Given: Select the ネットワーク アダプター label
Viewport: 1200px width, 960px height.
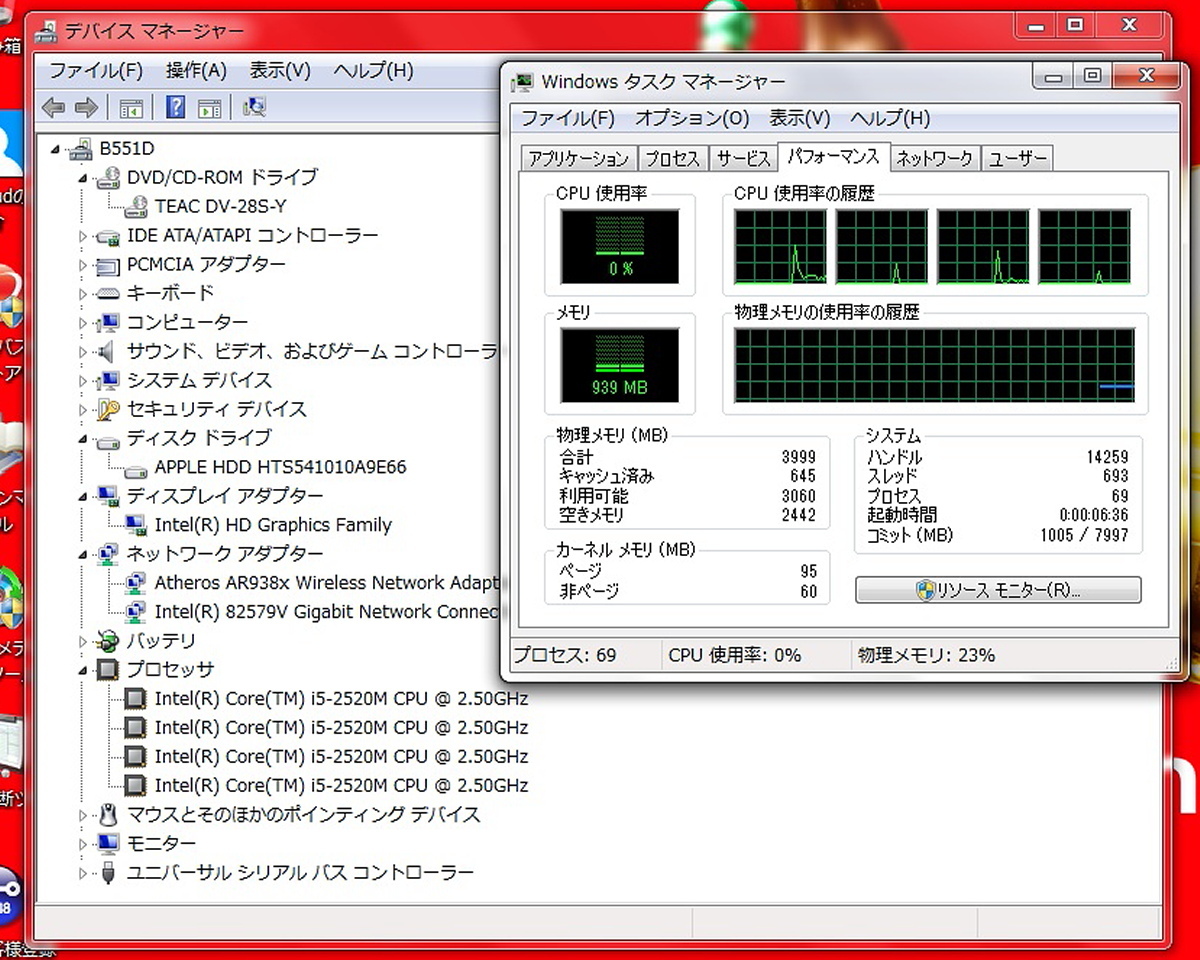Looking at the screenshot, I should (x=225, y=555).
